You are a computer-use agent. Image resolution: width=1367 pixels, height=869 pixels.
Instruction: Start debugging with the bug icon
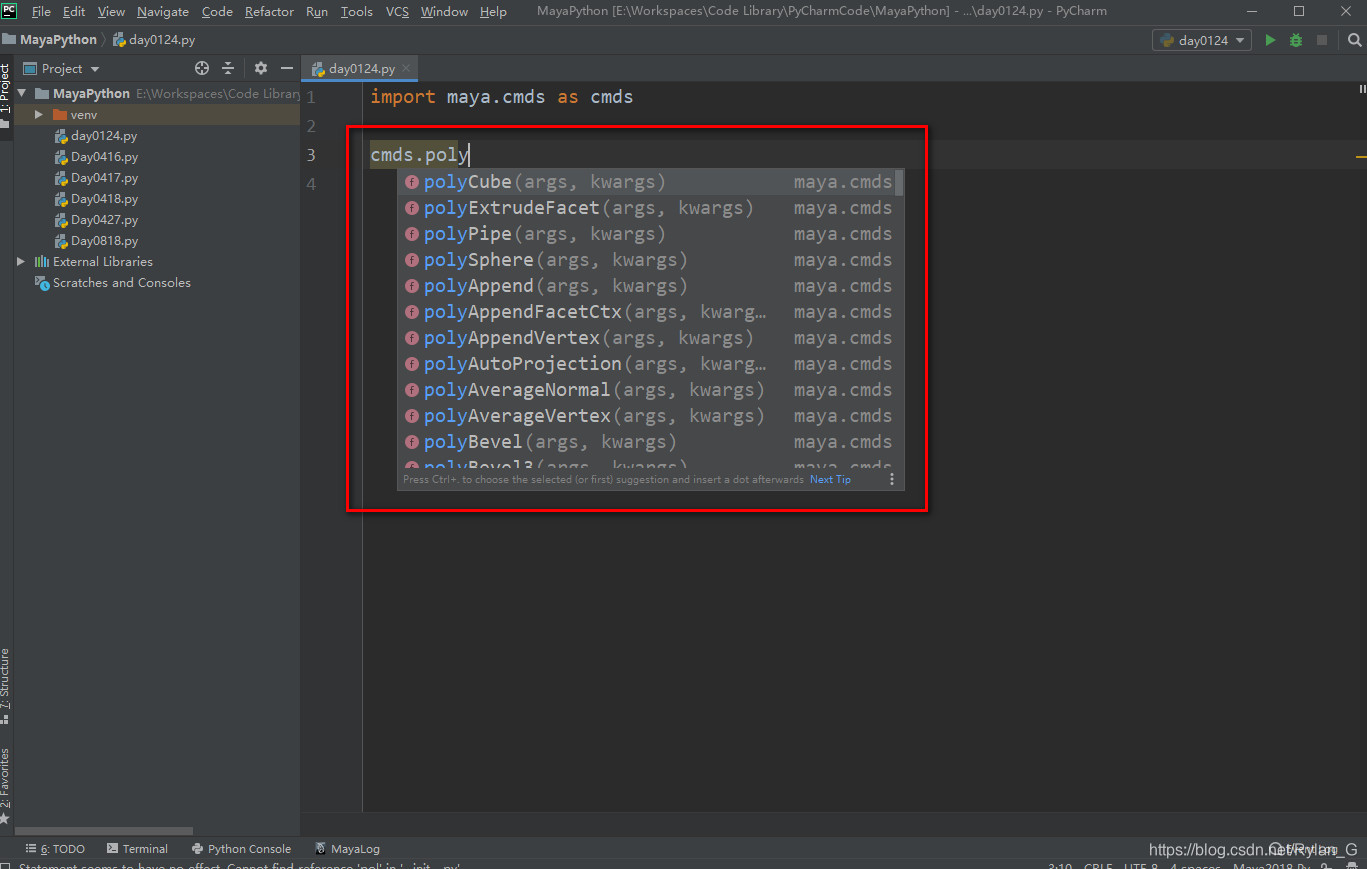coord(1296,40)
